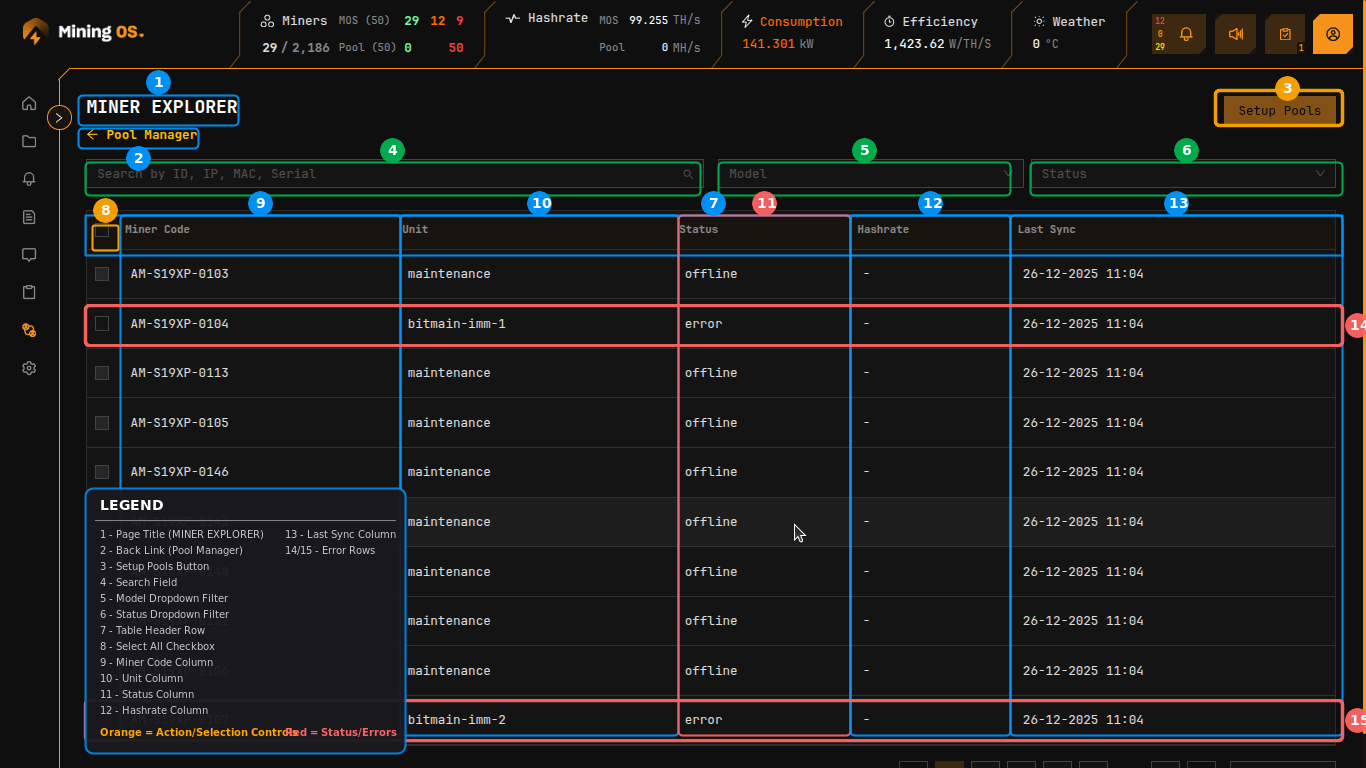Select the document/reports icon in the sidebar

29,217
